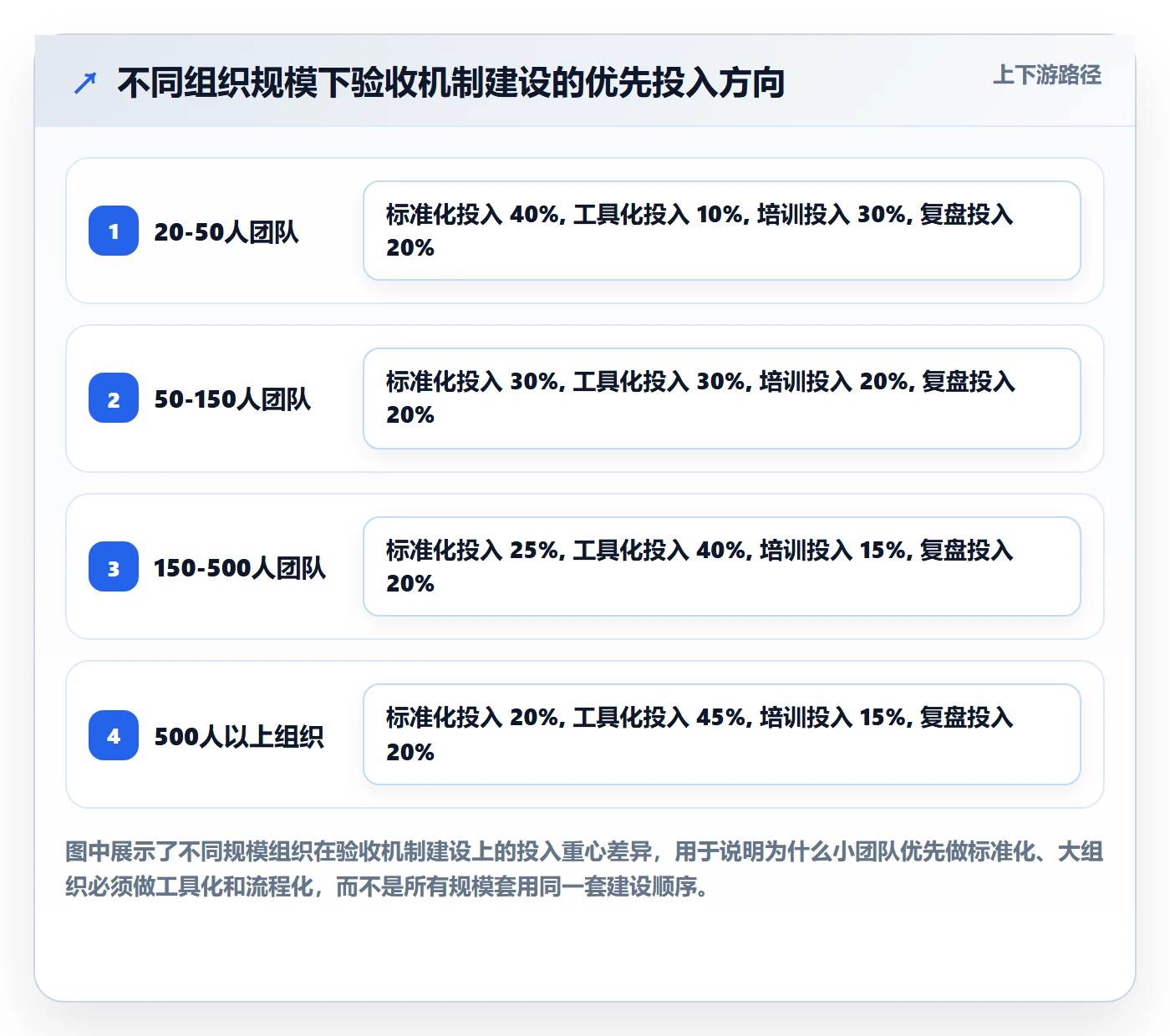Click the blue arrow icon beside the title
Screen dimensions: 1170x1036
[85, 83]
